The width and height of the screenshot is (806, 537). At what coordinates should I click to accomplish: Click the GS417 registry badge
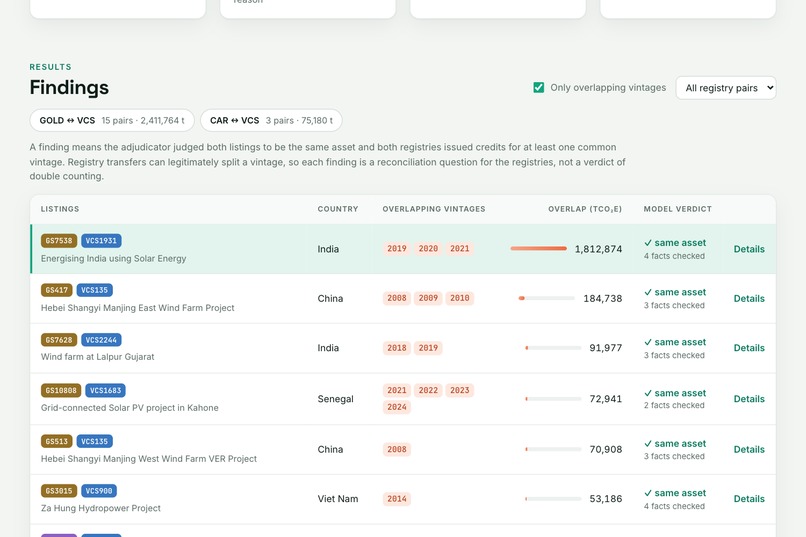(57, 290)
